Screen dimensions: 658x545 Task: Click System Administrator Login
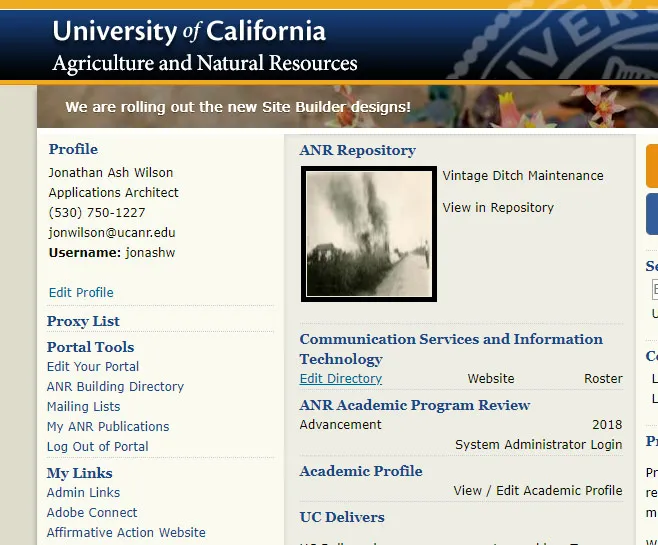click(538, 445)
